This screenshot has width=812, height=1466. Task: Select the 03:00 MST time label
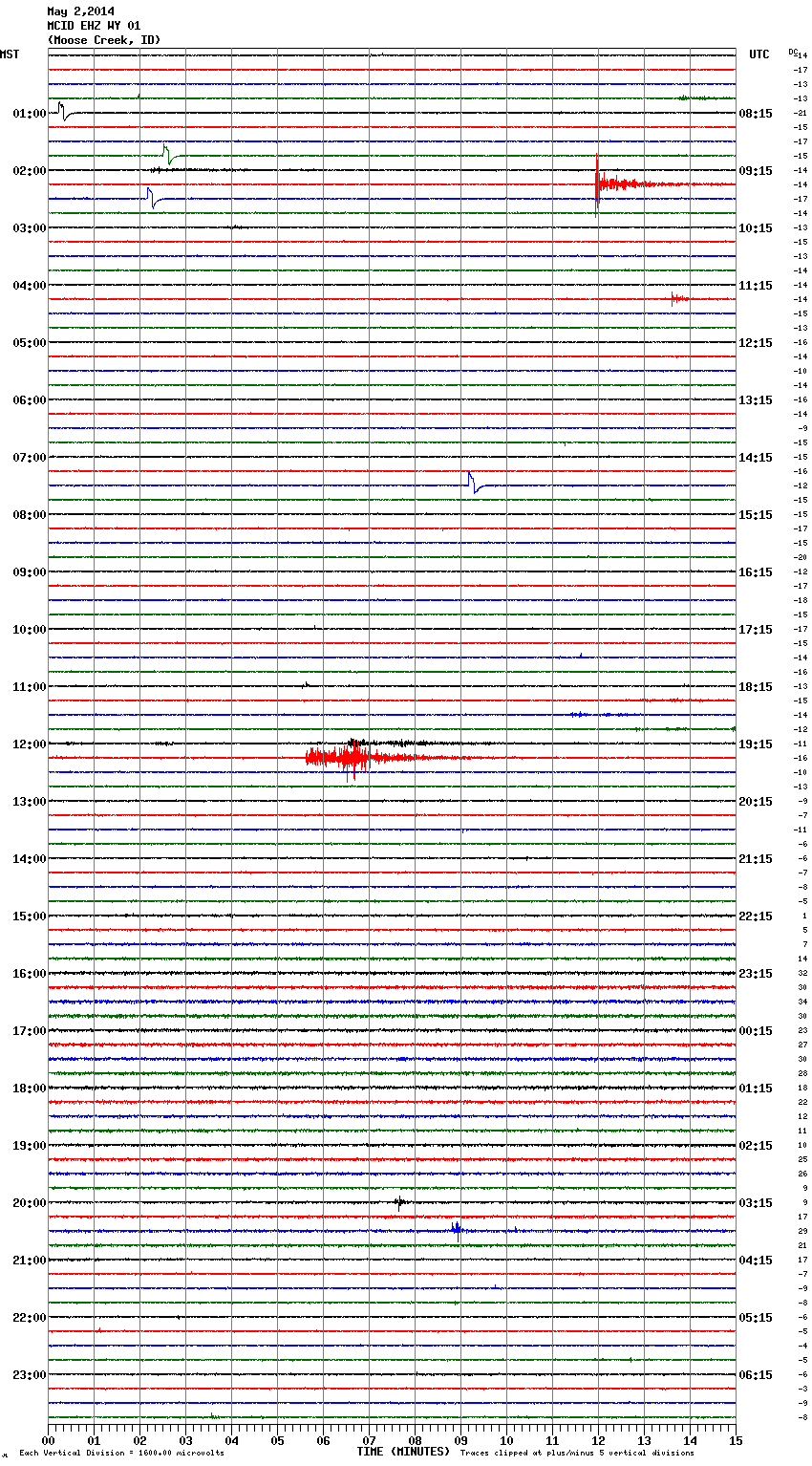pos(29,227)
